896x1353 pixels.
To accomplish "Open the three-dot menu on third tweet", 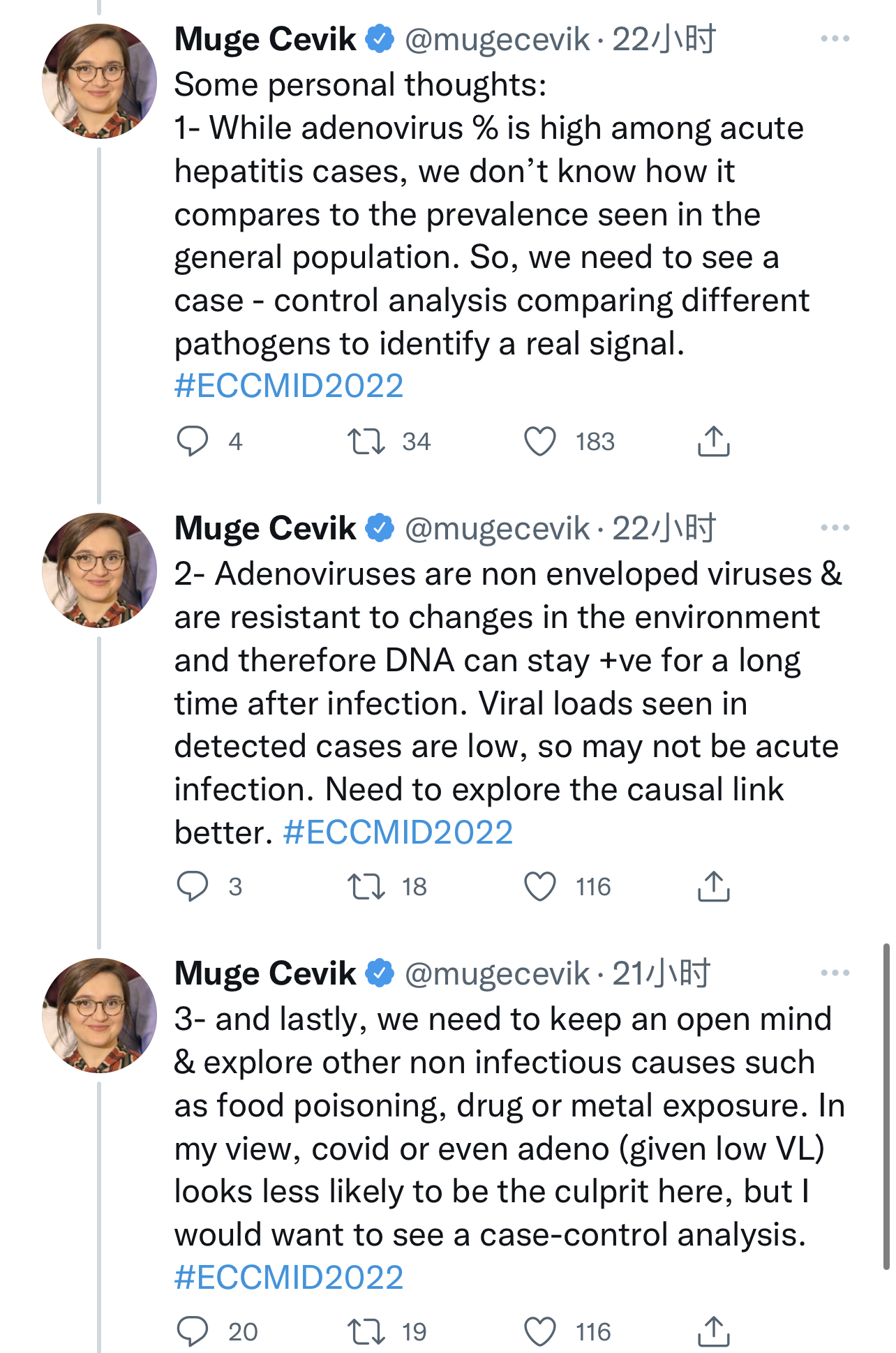I will click(835, 973).
